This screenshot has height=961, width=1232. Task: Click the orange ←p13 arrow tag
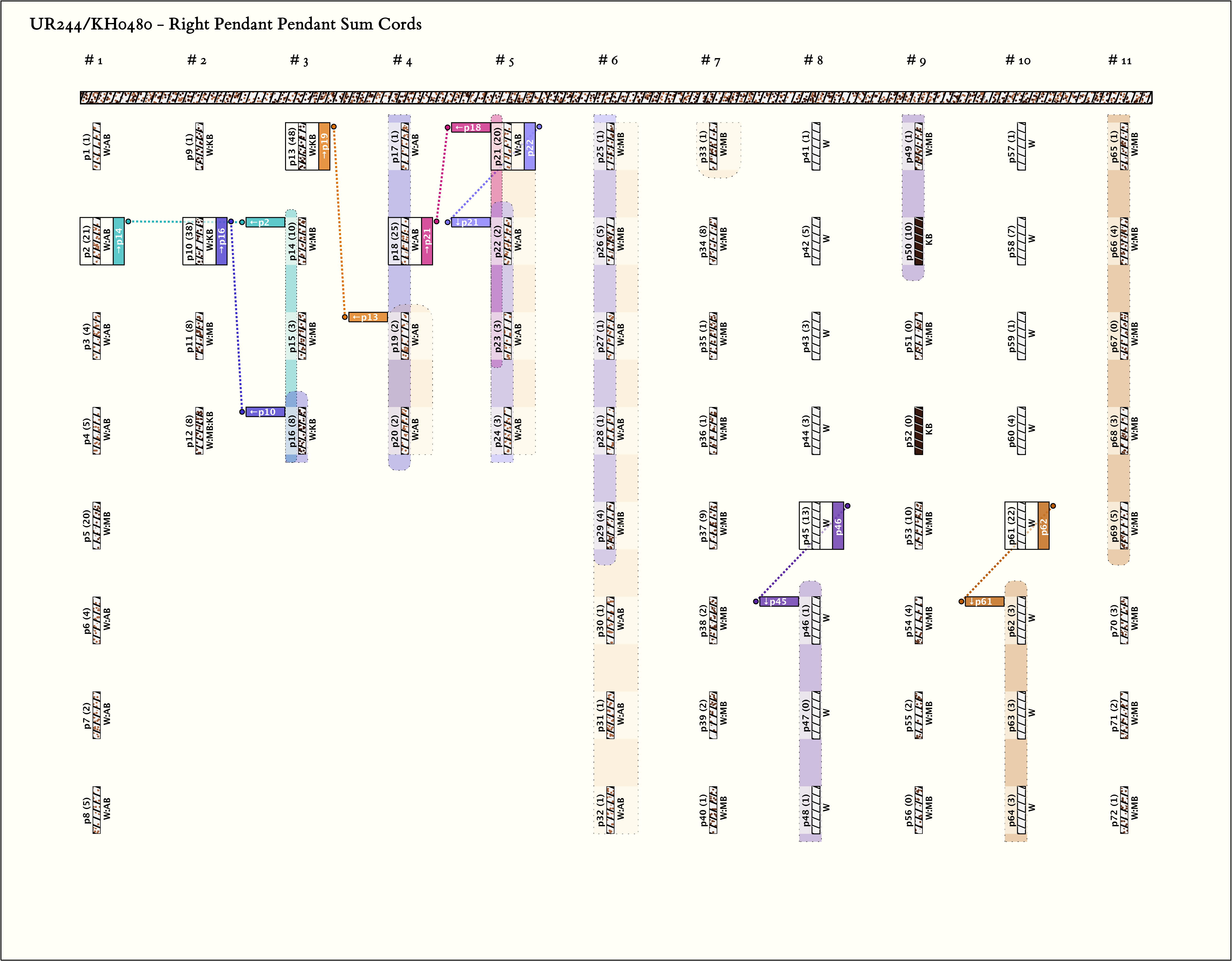[368, 317]
